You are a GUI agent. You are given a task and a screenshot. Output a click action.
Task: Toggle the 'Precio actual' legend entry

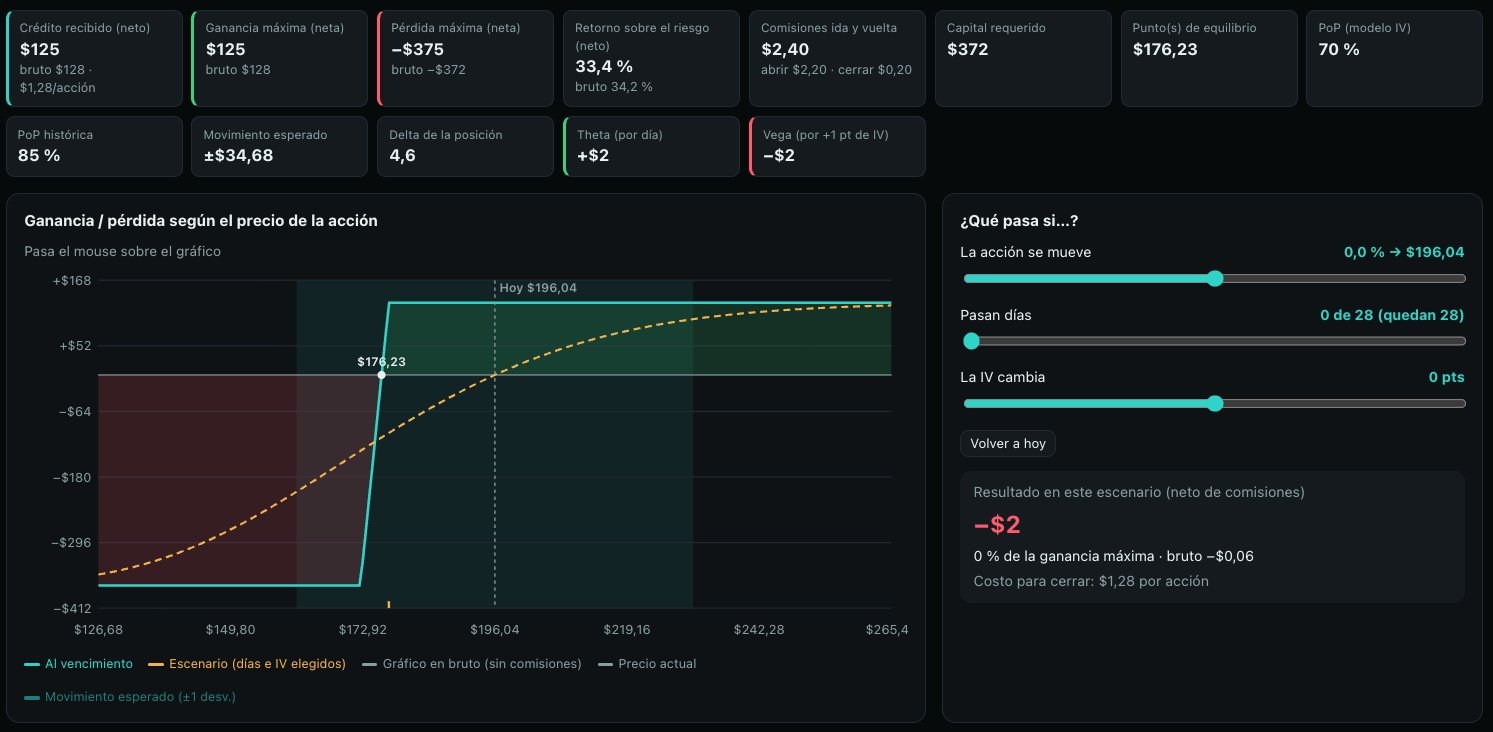click(x=646, y=664)
